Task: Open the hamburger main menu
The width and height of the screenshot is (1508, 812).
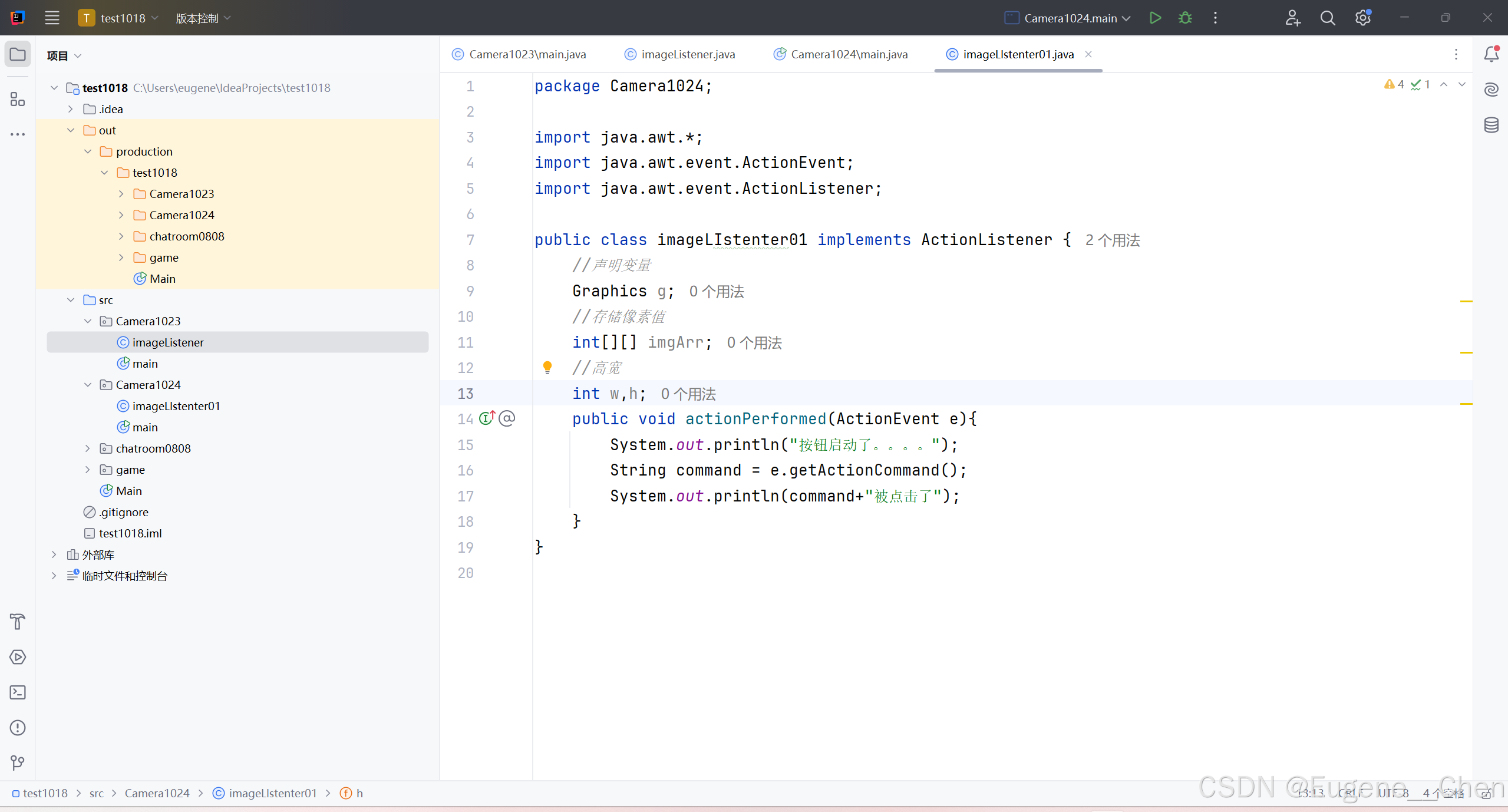Action: click(x=52, y=18)
